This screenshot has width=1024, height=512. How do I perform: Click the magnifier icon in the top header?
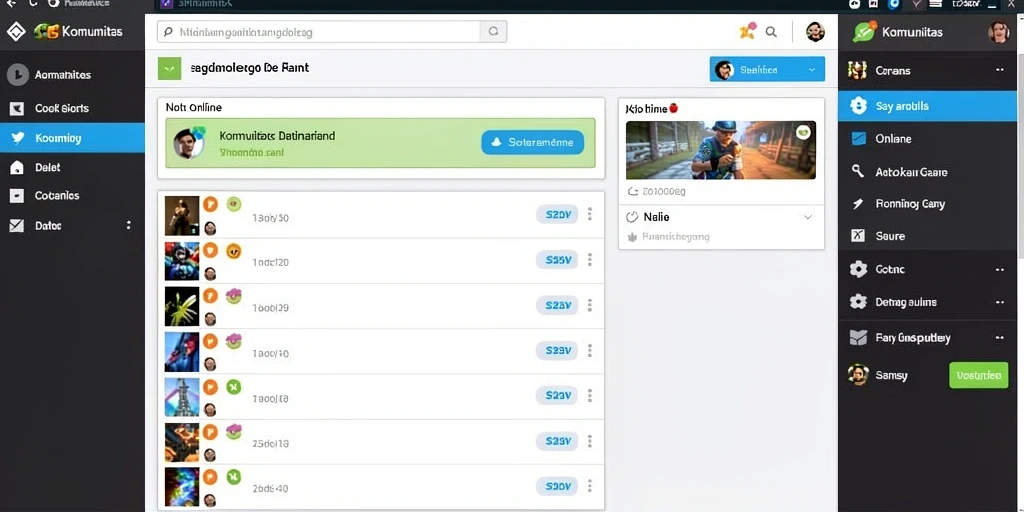771,31
